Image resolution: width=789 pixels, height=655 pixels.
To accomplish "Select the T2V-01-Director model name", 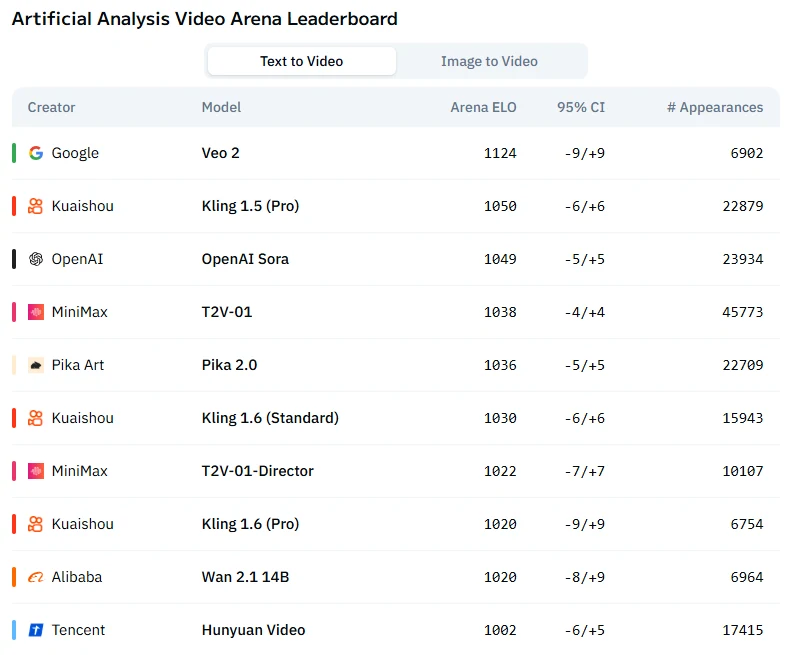I will coord(258,471).
